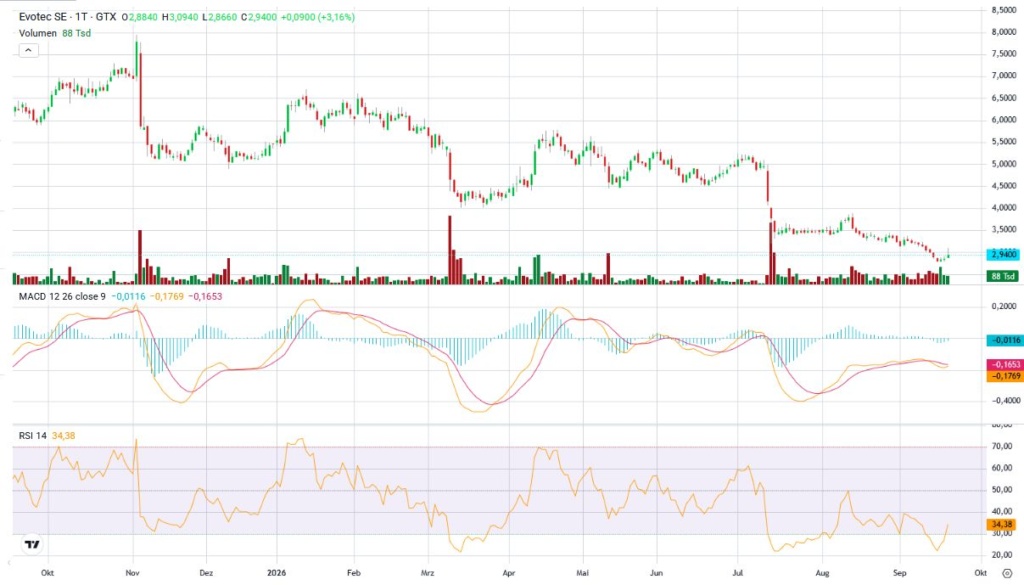Screen dimensions: 1024x585
Task: Click the green closing price value C2,9400
Action: [x=259, y=17]
